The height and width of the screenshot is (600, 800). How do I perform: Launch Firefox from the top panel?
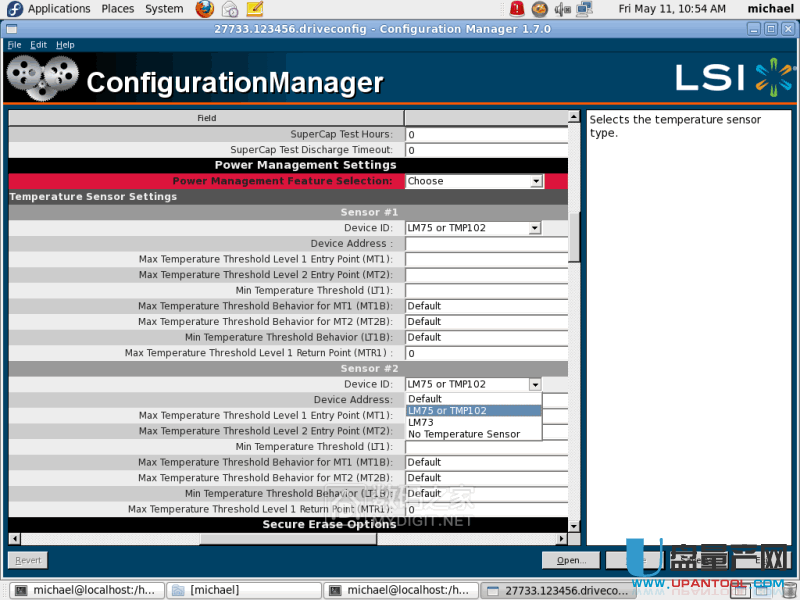click(x=205, y=9)
